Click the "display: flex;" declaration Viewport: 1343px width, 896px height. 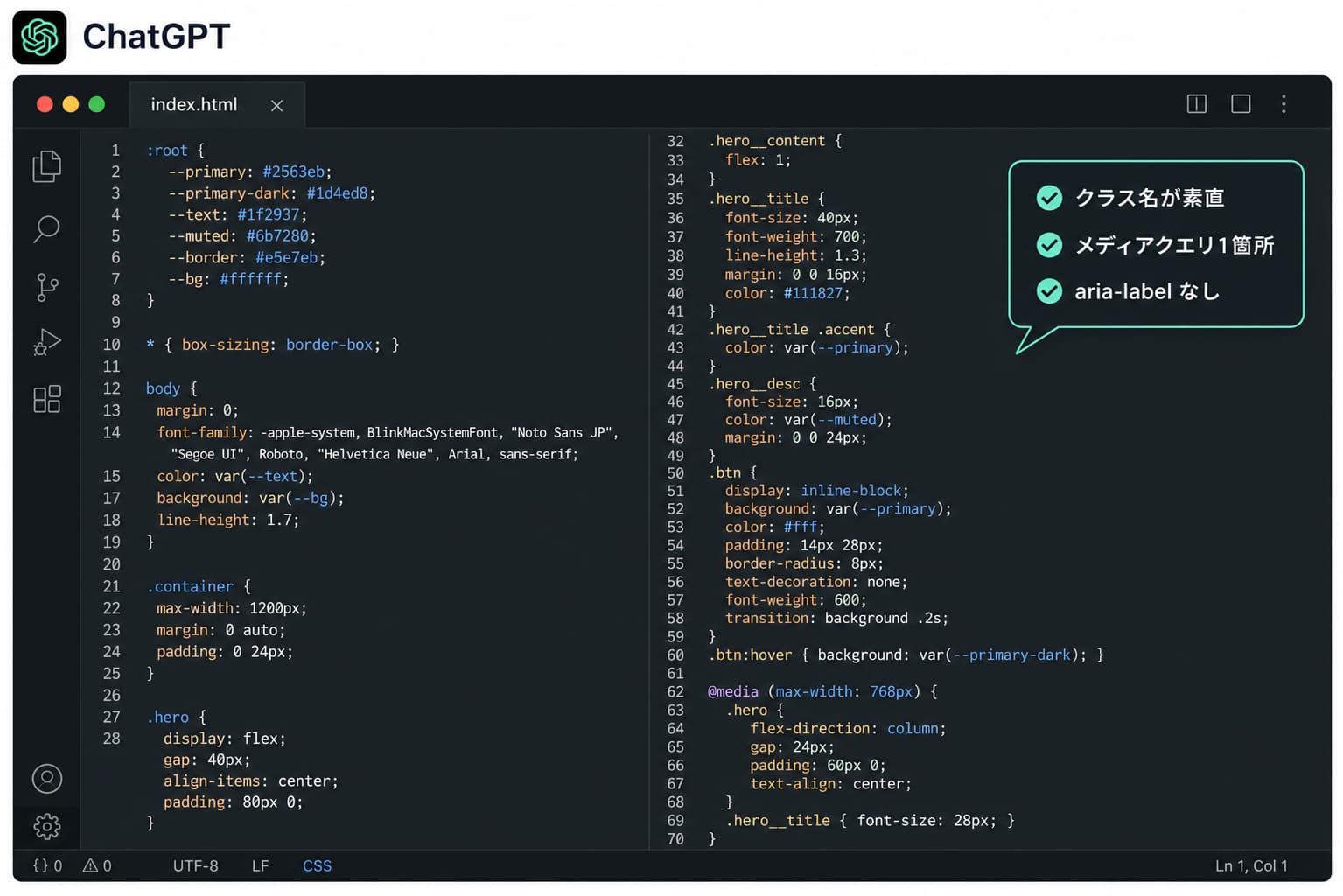click(224, 738)
